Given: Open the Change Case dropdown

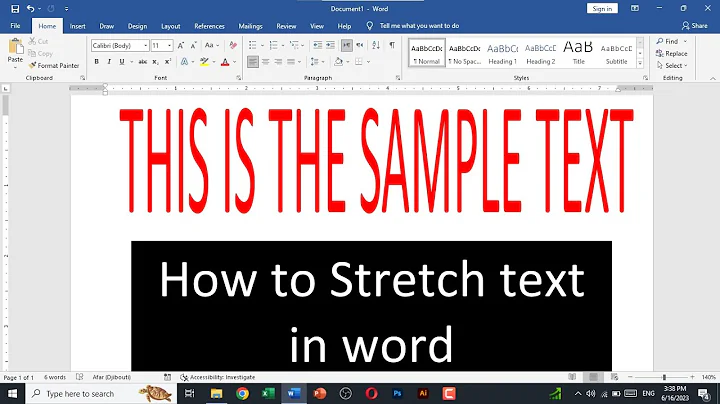Looking at the screenshot, I should (x=212, y=45).
